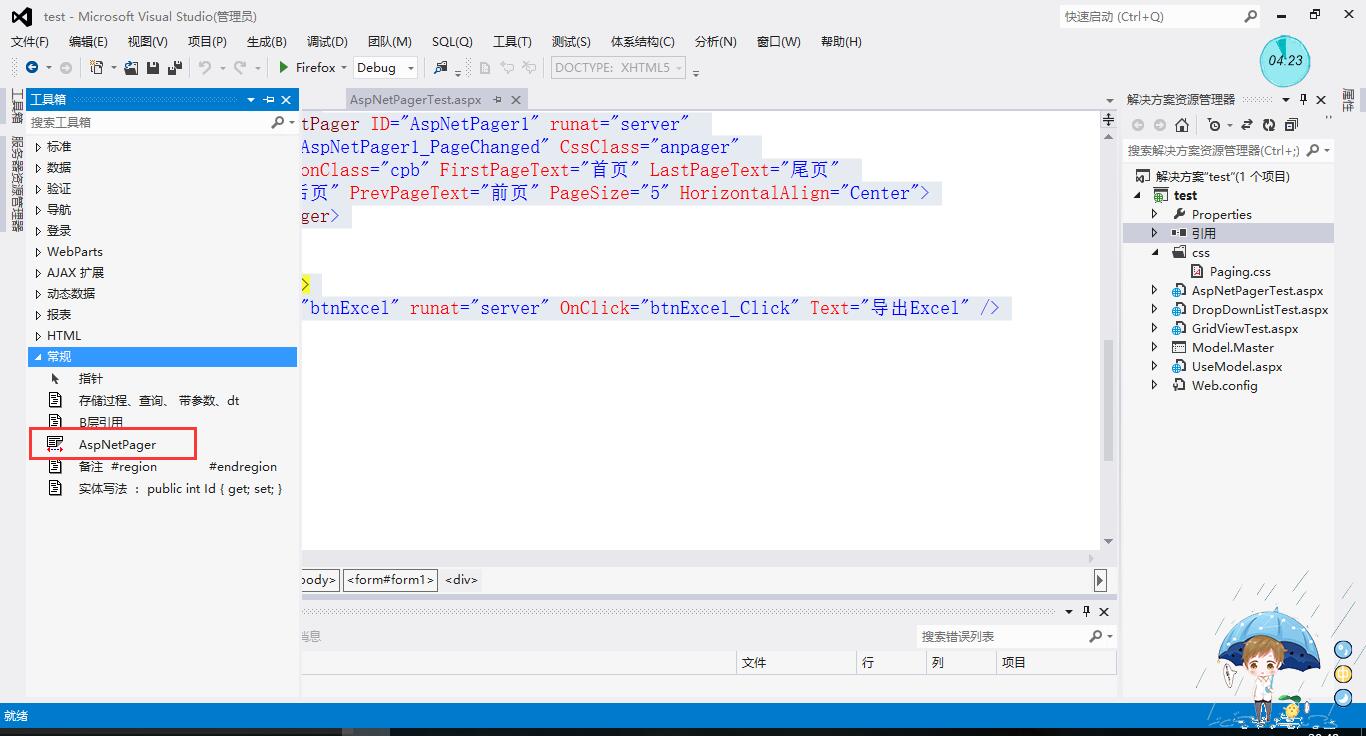The width and height of the screenshot is (1366, 736).
Task: Click the Save All toolbar icon
Action: (x=174, y=67)
